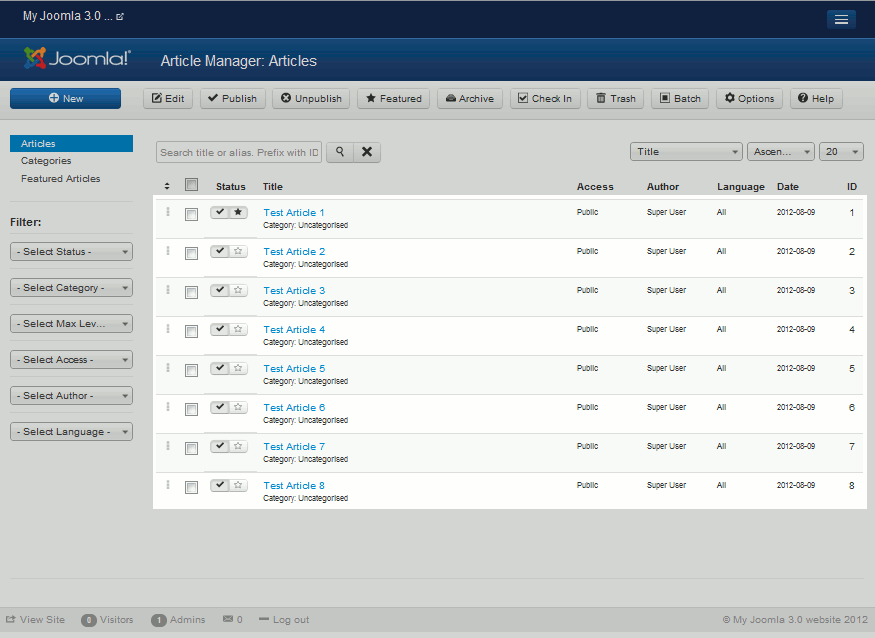Check the box for Test Article 2
This screenshot has height=638, width=875.
[192, 253]
